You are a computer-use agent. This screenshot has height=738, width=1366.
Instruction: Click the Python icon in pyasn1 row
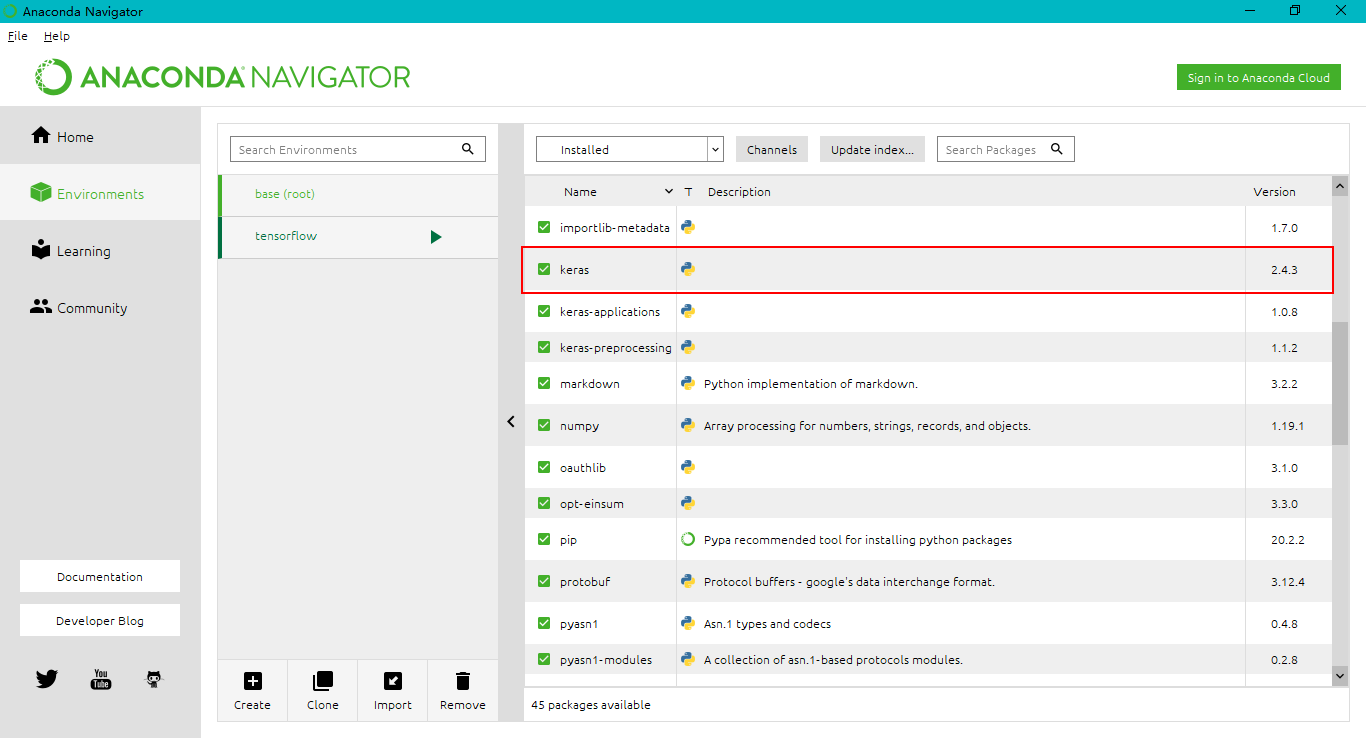(x=688, y=623)
